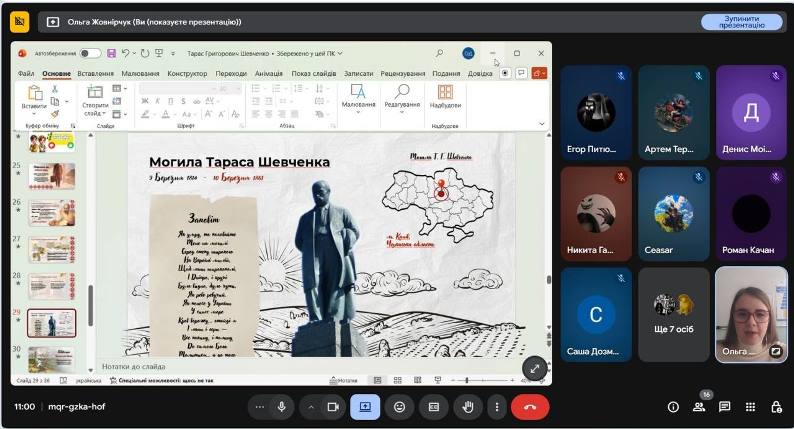Save the PowerPoint file with disk icon
This screenshot has width=794, height=429.
(111, 53)
